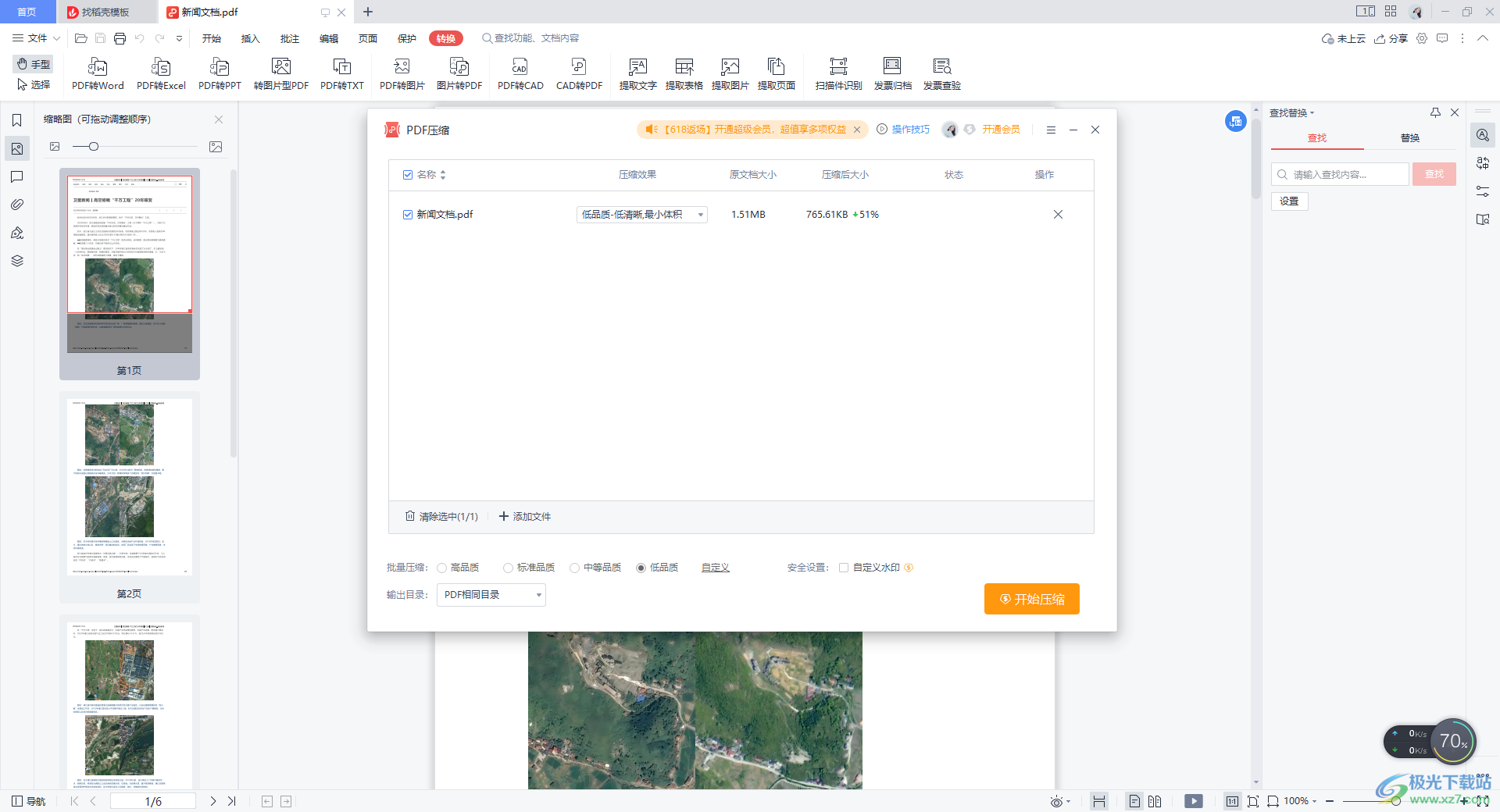This screenshot has height=812, width=1500.
Task: Click the 添加文件 button
Action: pos(525,517)
